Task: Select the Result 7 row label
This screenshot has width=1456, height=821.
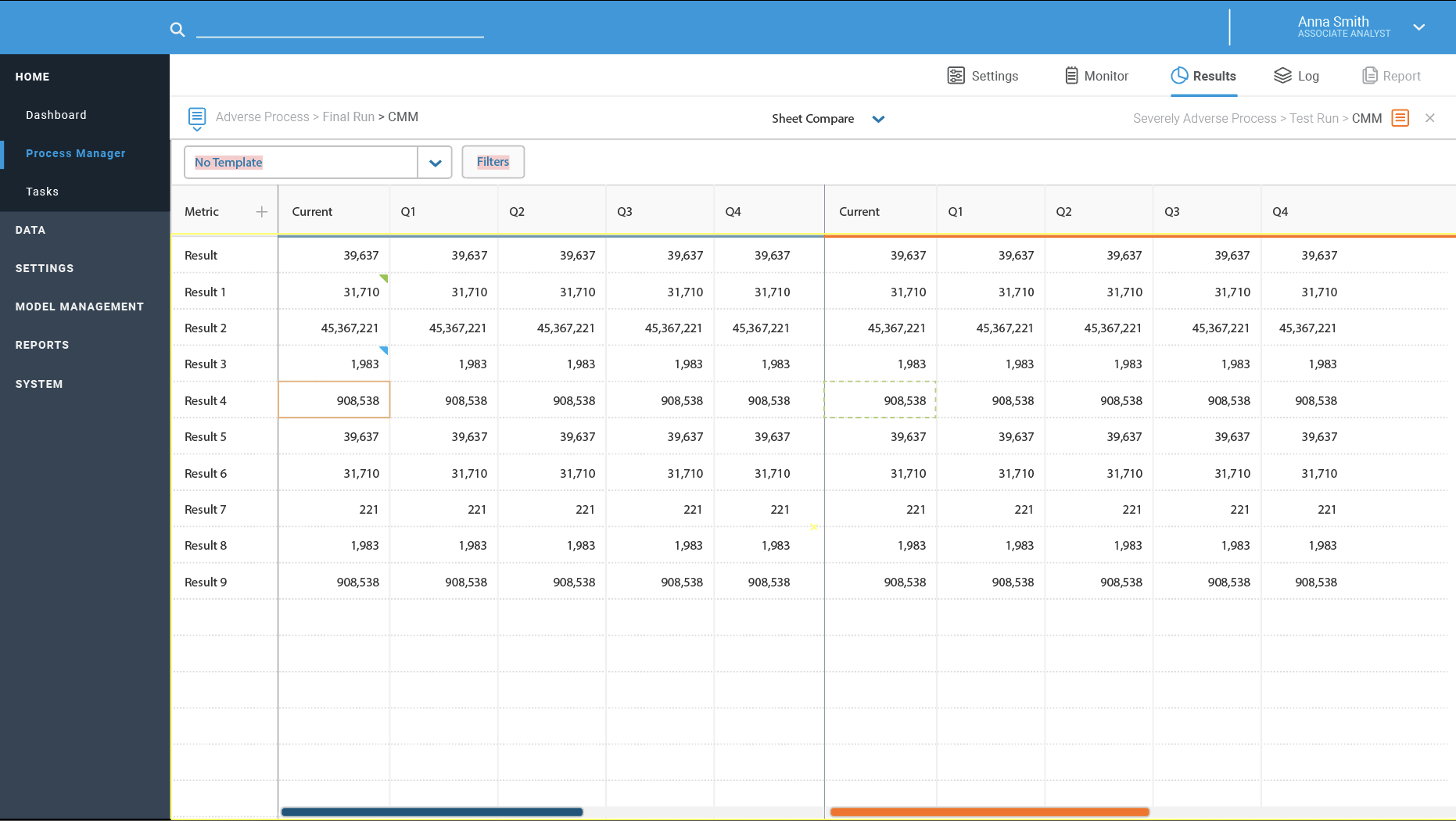Action: [x=206, y=510]
